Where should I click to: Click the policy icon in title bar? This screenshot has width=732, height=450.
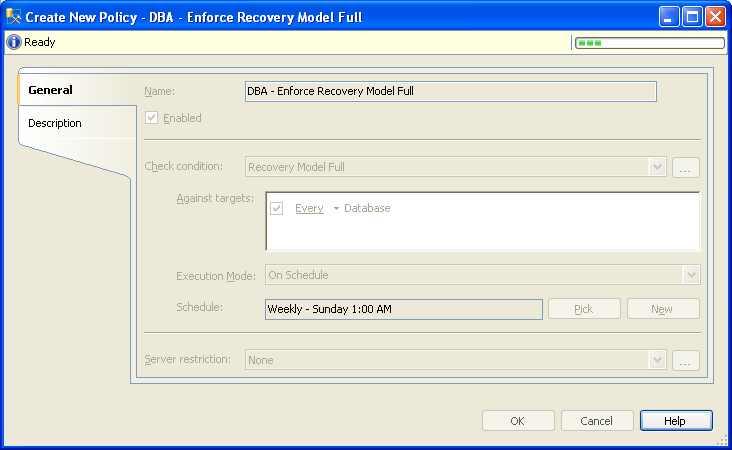coord(14,17)
